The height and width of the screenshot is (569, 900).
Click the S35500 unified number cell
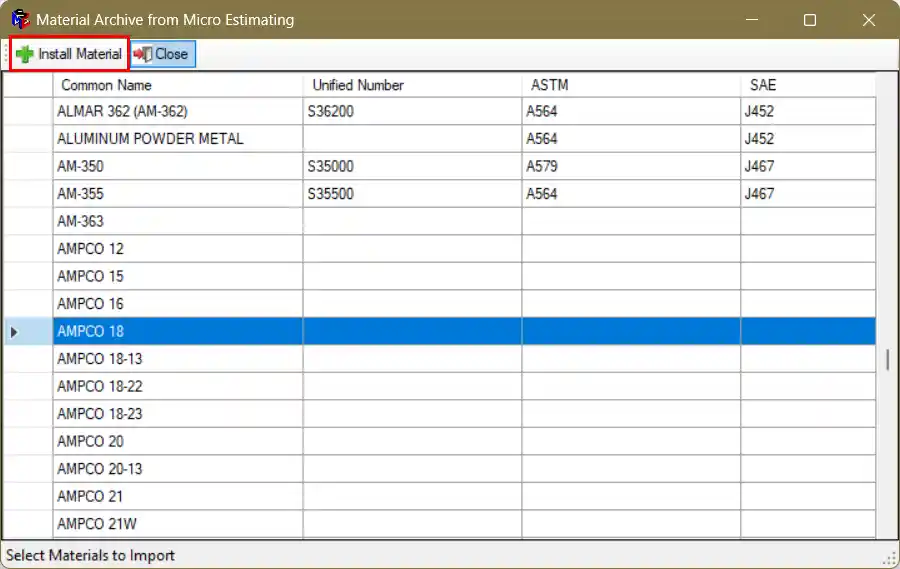point(412,194)
